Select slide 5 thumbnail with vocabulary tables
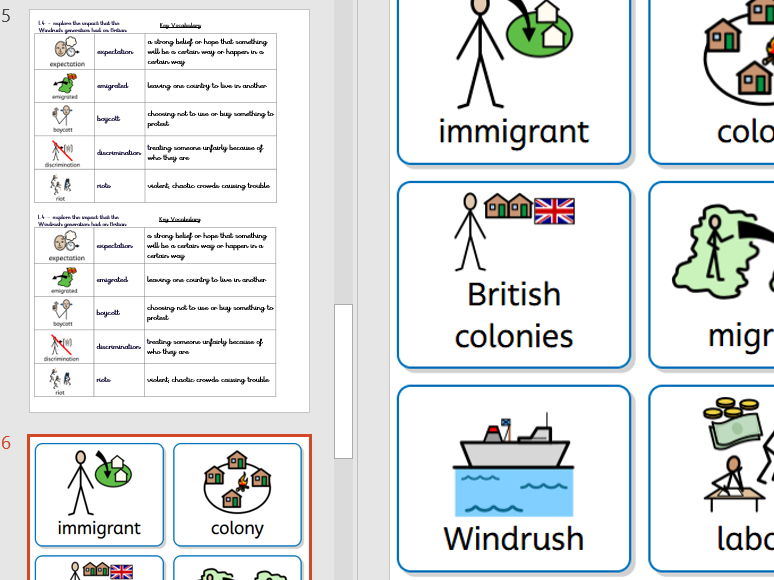774x580 pixels. pyautogui.click(x=169, y=211)
